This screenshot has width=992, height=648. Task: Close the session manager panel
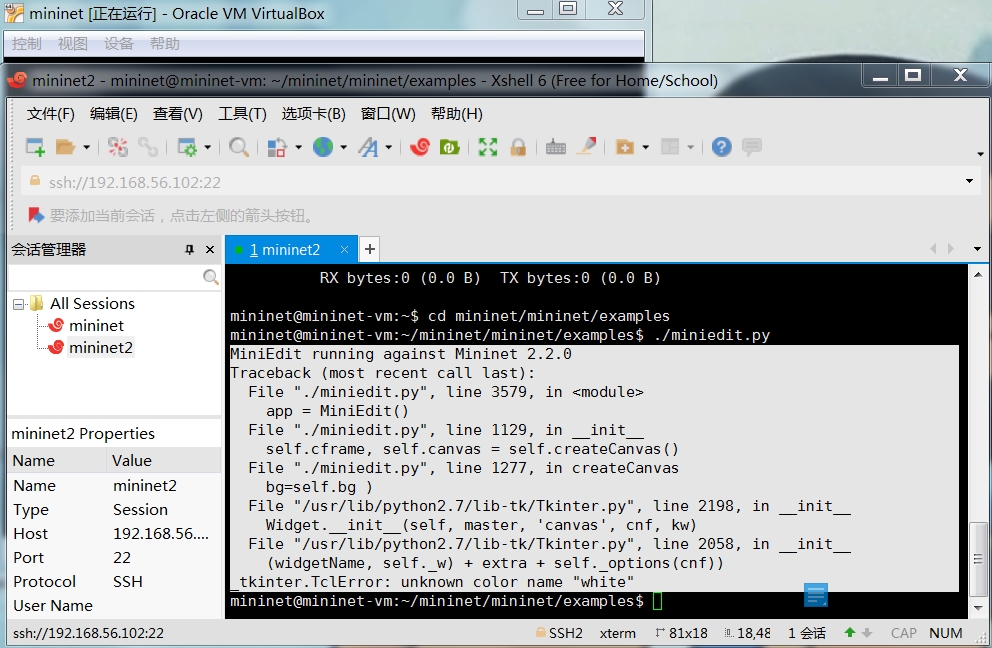point(210,250)
